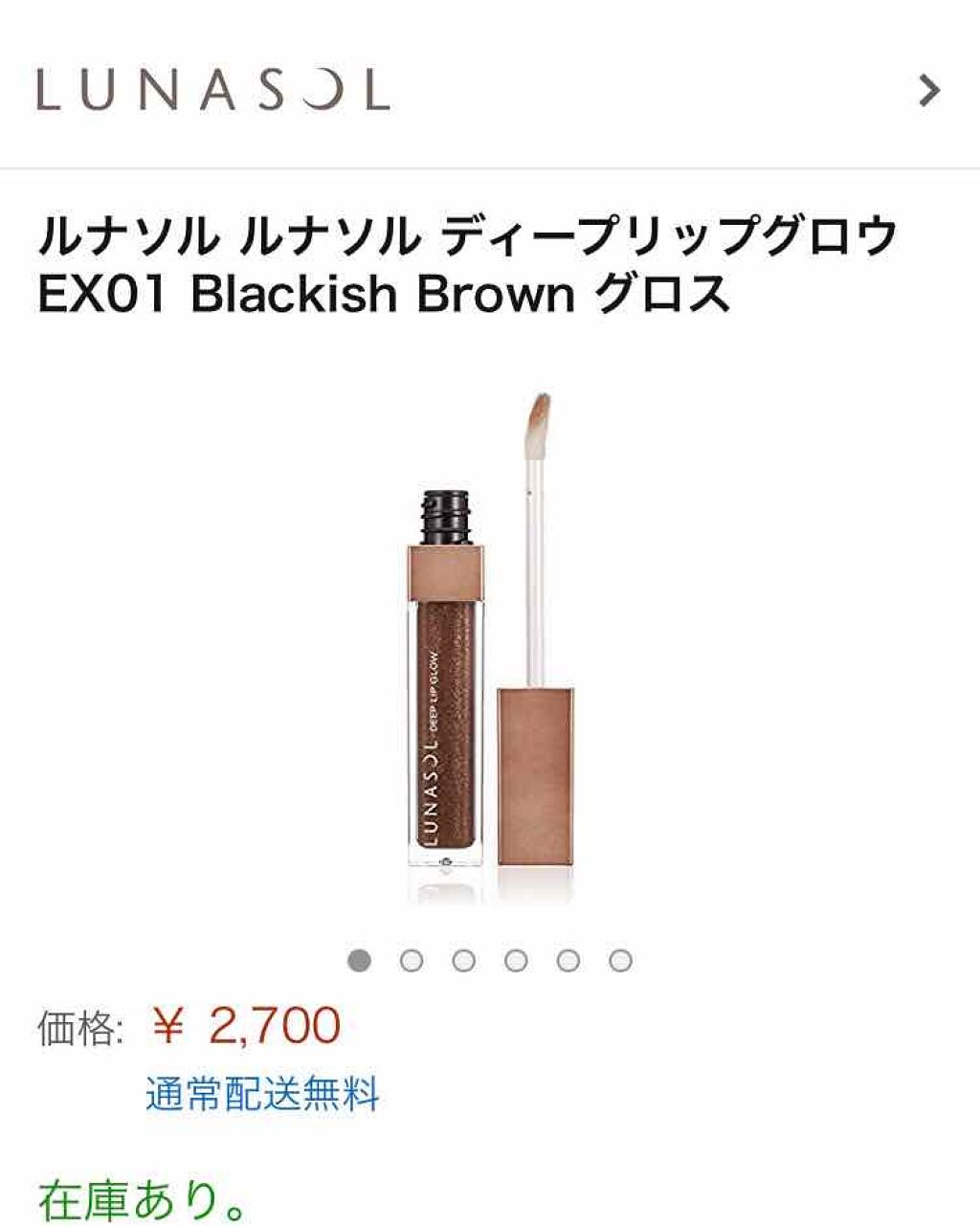
Task: Select the product title ディープリップグロウ text
Action: click(x=670, y=236)
